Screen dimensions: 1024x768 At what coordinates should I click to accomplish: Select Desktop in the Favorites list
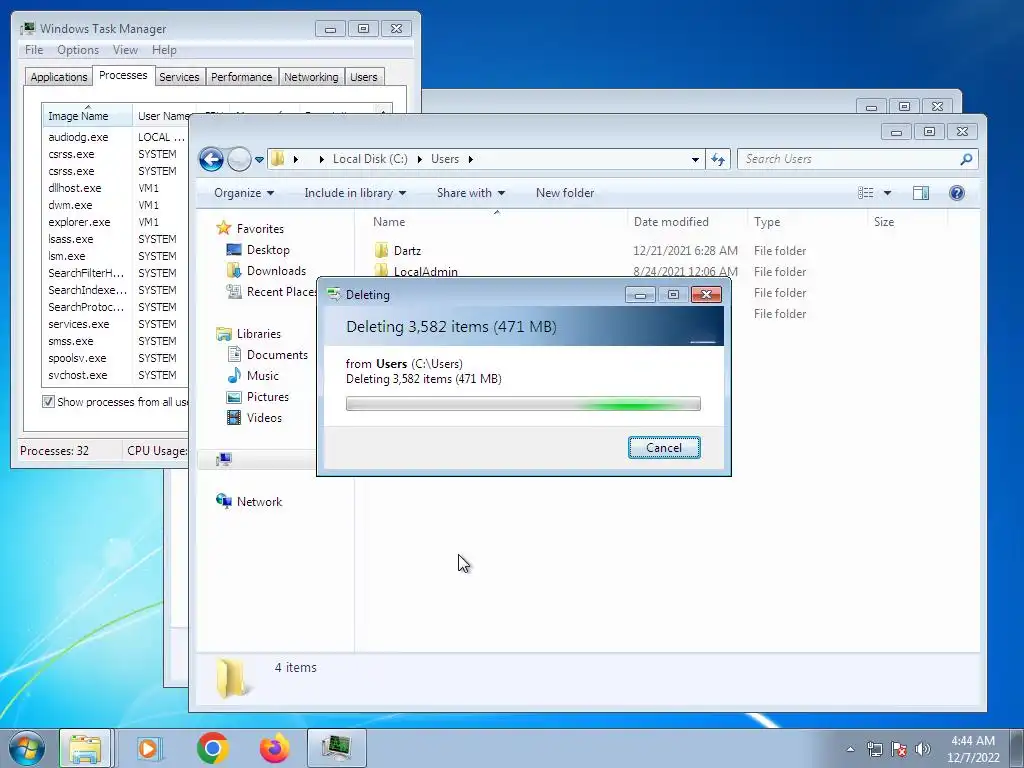[x=268, y=249]
